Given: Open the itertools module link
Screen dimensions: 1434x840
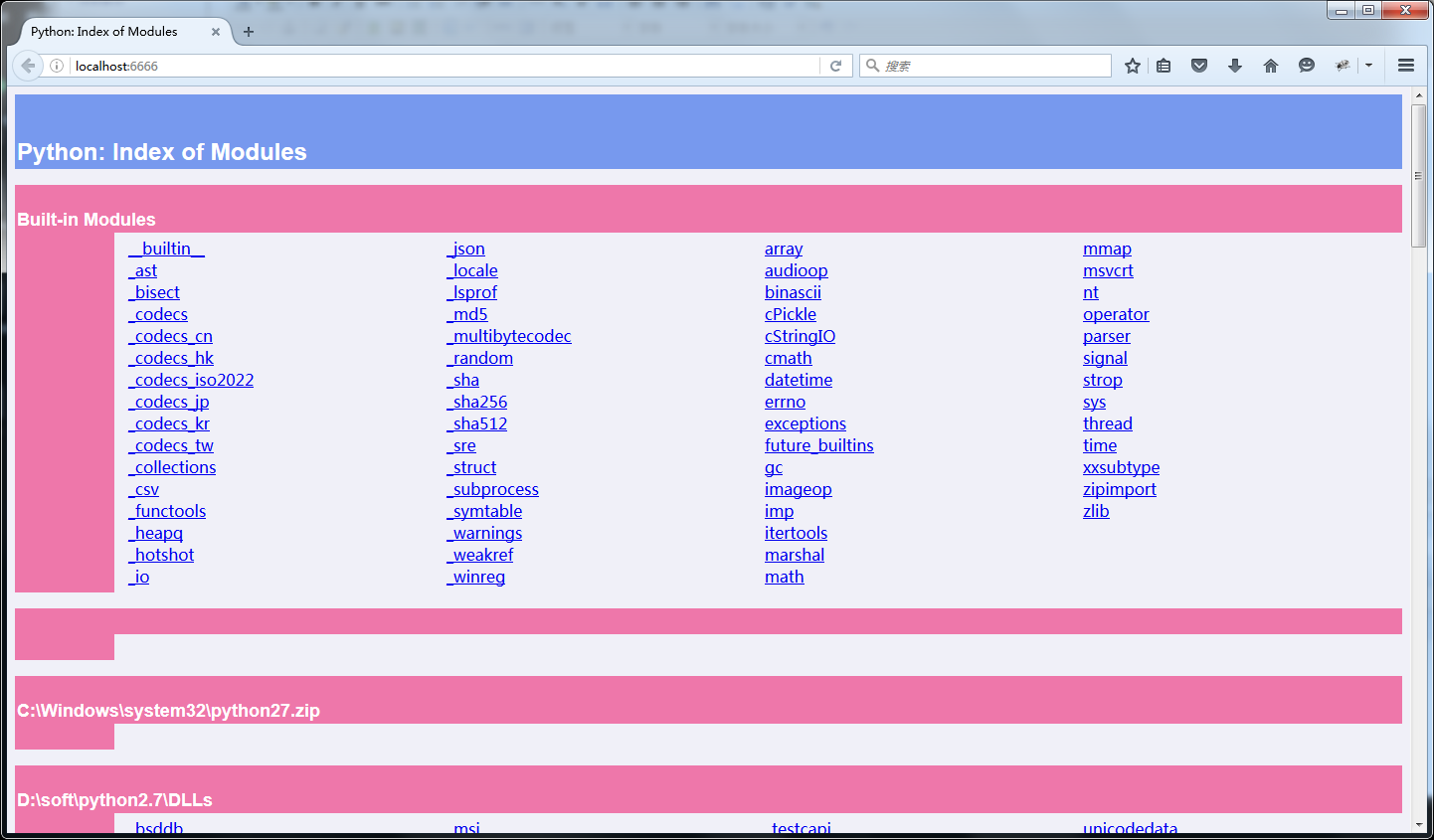Looking at the screenshot, I should [796, 533].
